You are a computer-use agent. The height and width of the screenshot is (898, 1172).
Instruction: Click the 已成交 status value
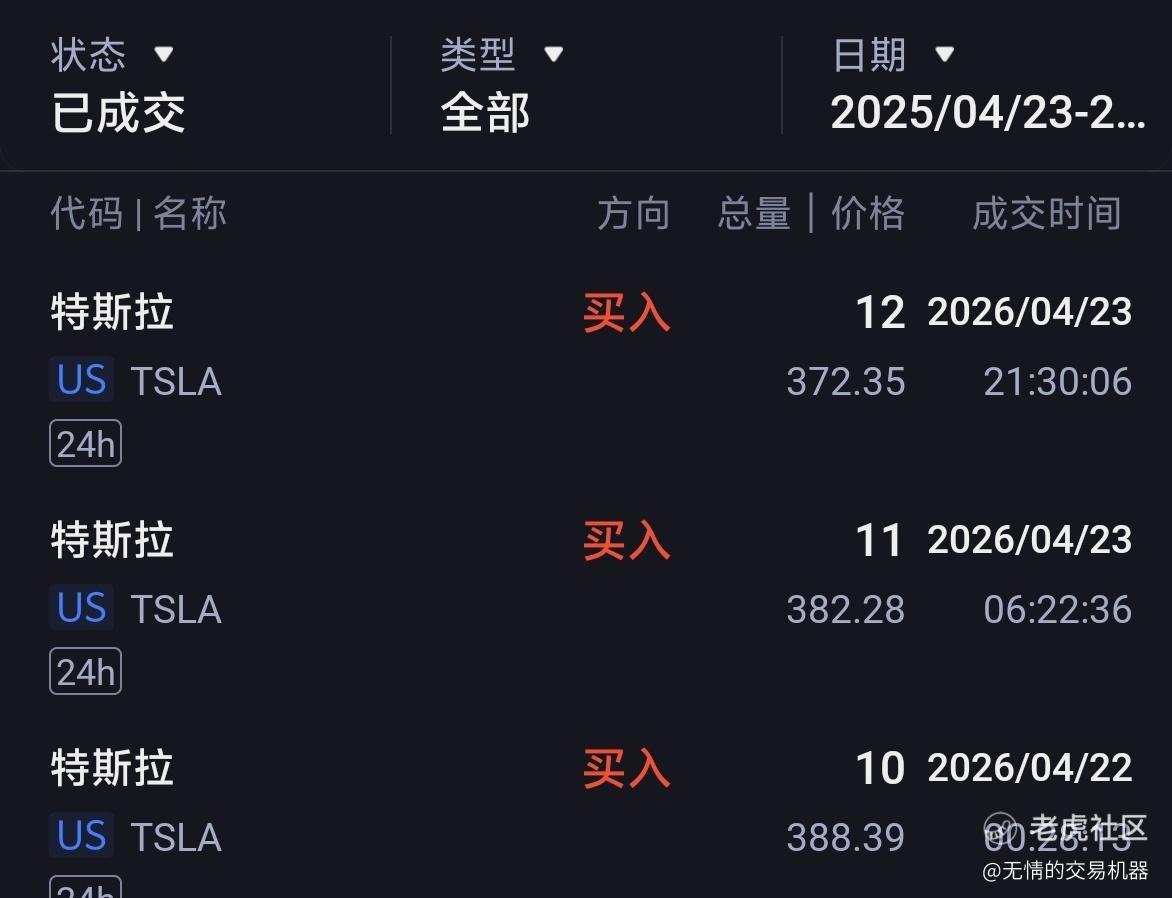click(x=118, y=113)
